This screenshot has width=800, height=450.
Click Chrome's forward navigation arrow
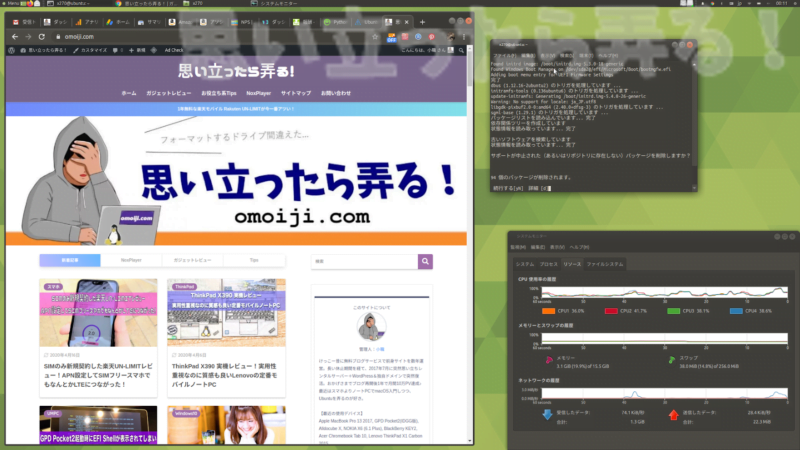28,37
